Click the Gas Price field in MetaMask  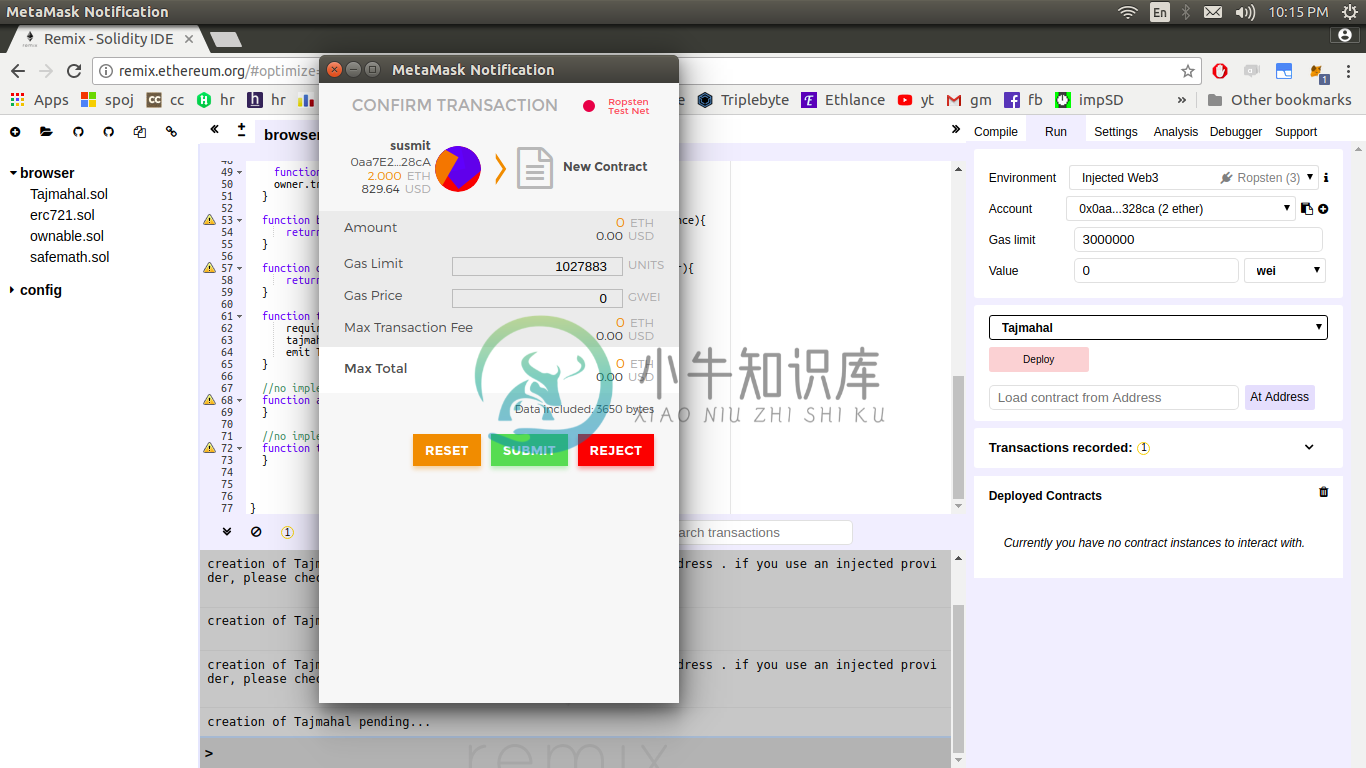[537, 298]
